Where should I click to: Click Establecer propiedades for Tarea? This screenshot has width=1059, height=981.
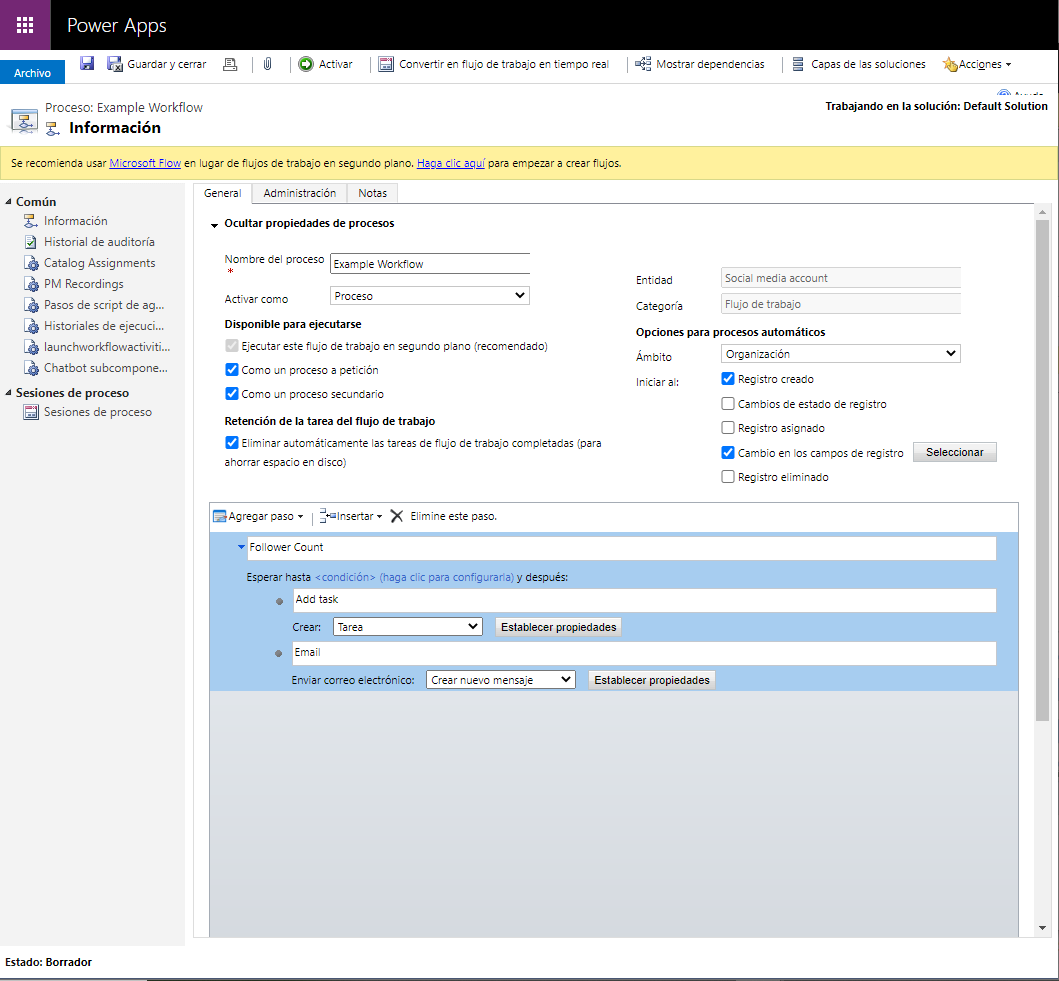(x=559, y=627)
